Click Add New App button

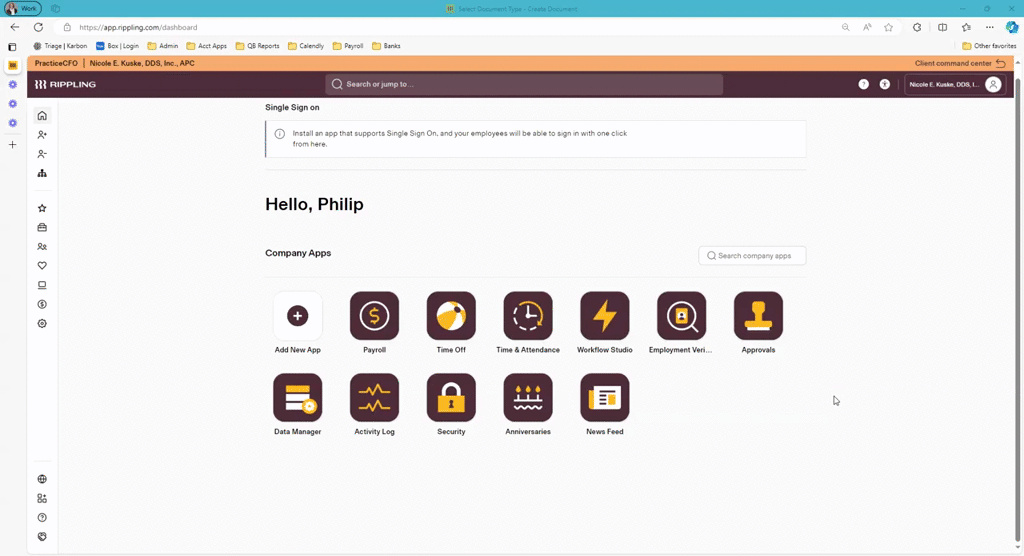click(298, 316)
